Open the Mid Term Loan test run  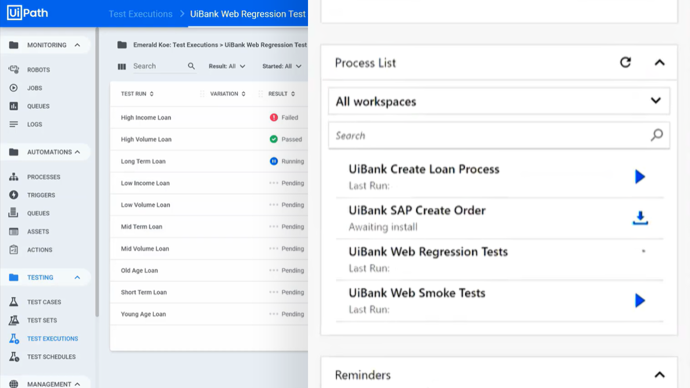point(141,227)
